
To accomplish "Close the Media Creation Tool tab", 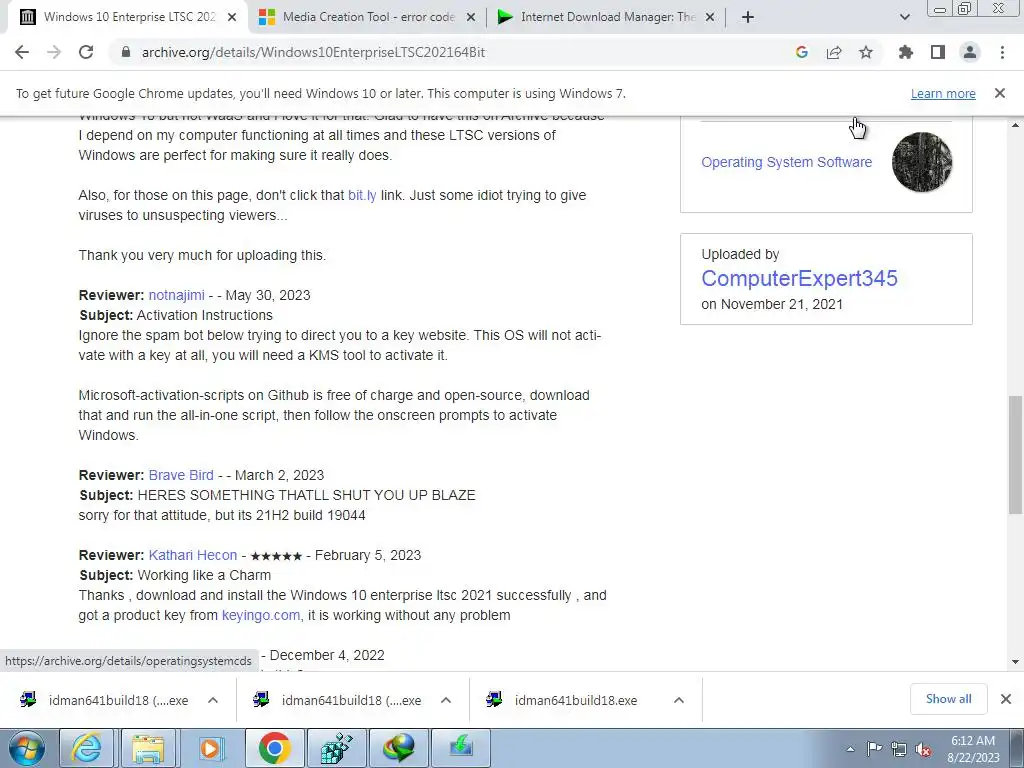I will click(x=471, y=17).
